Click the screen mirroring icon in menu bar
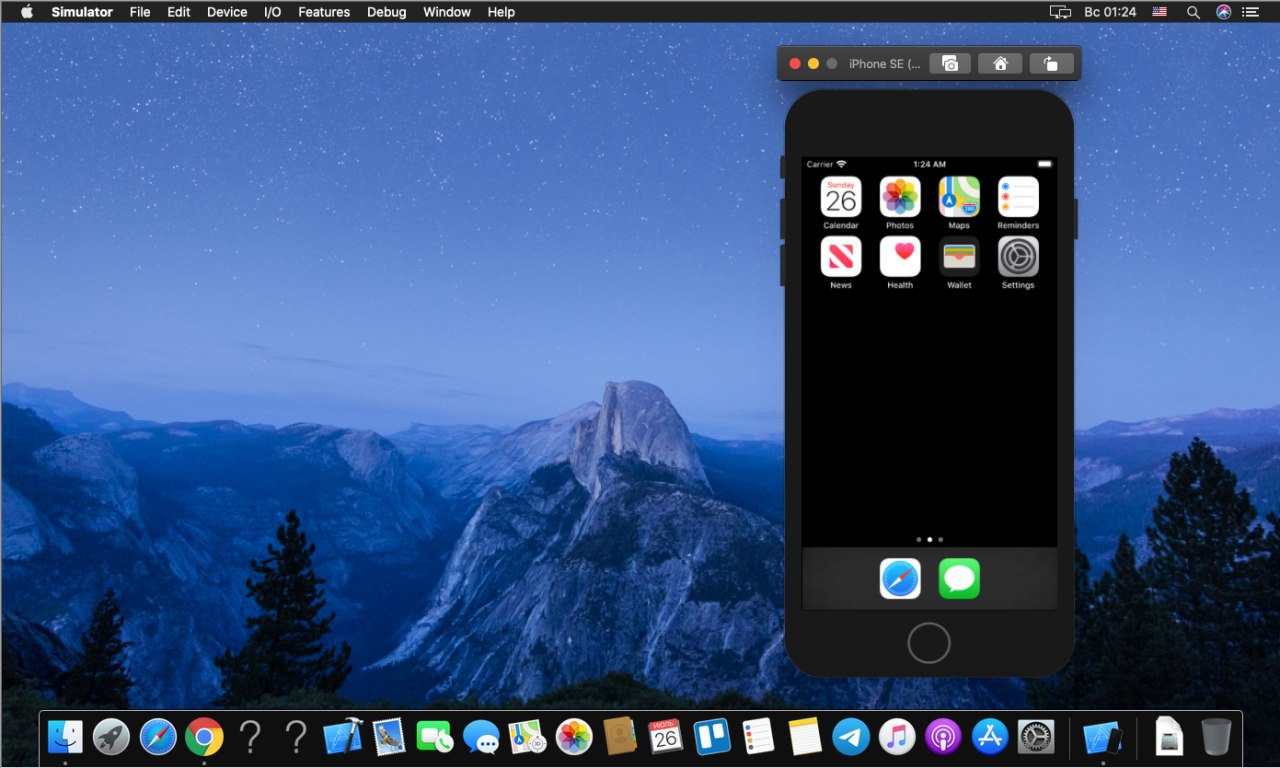1280x768 pixels. point(1060,12)
